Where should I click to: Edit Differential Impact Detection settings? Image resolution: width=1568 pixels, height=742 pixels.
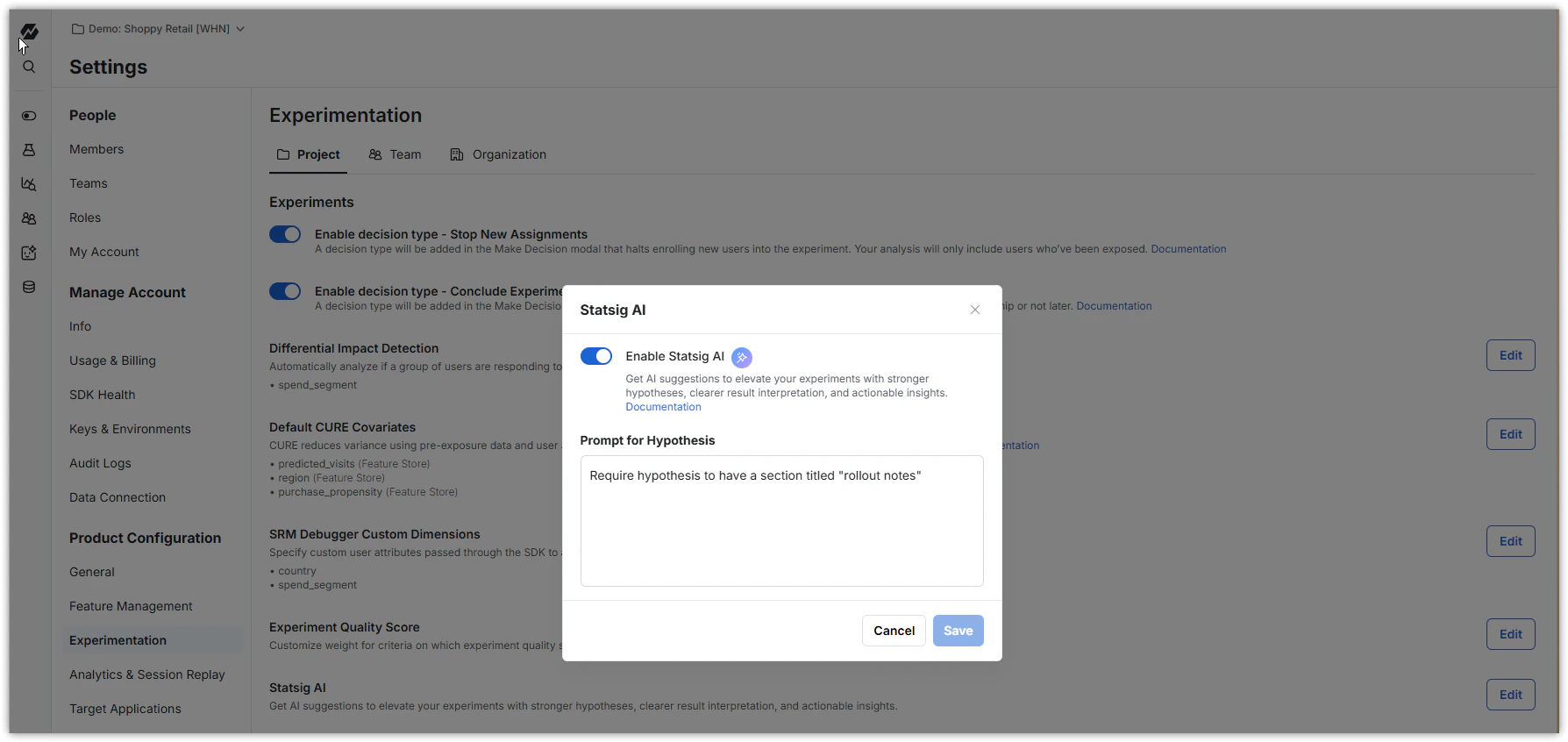pyautogui.click(x=1510, y=355)
